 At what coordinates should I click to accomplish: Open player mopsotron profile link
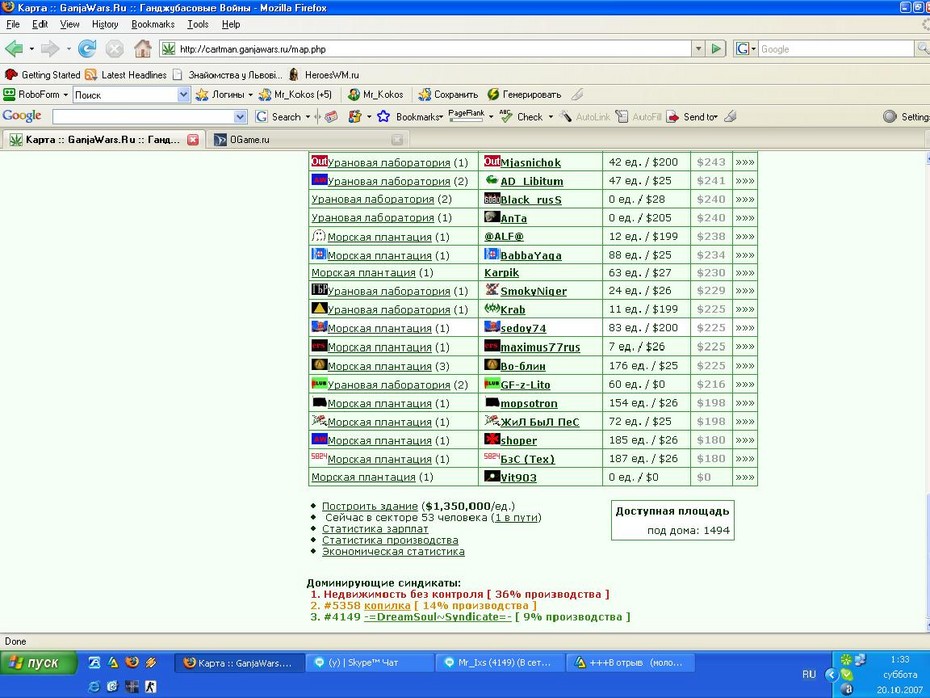coord(528,403)
